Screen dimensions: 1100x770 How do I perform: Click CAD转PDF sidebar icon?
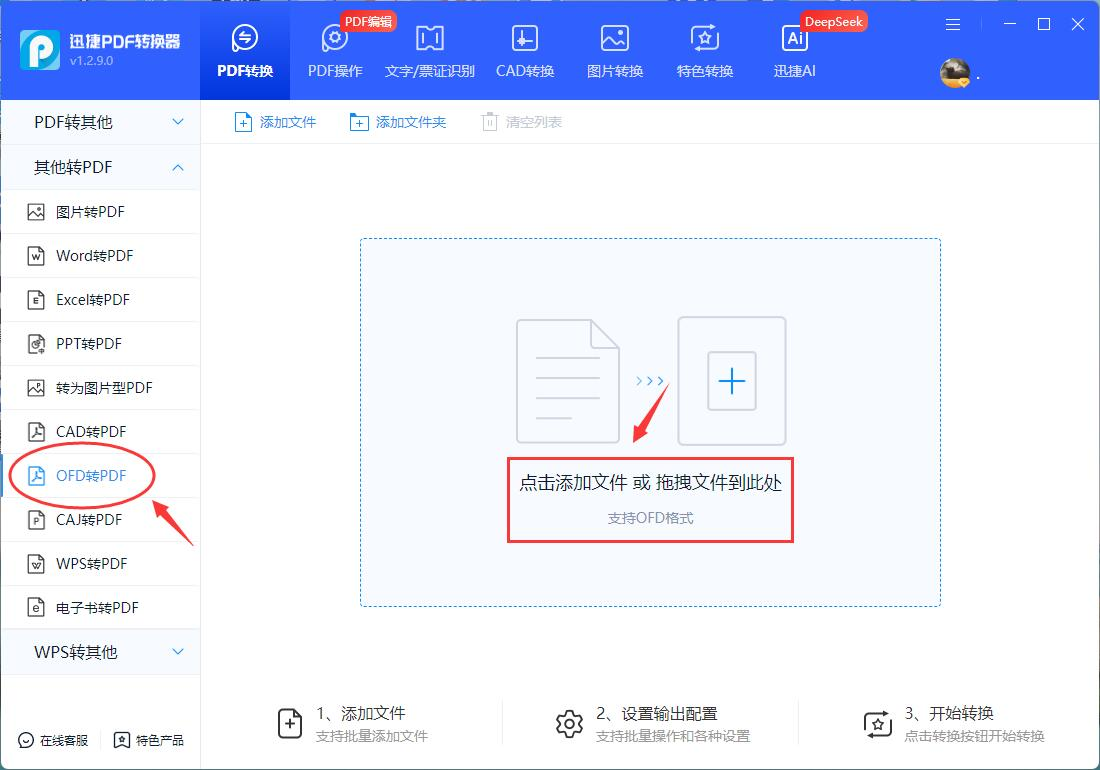click(x=36, y=432)
